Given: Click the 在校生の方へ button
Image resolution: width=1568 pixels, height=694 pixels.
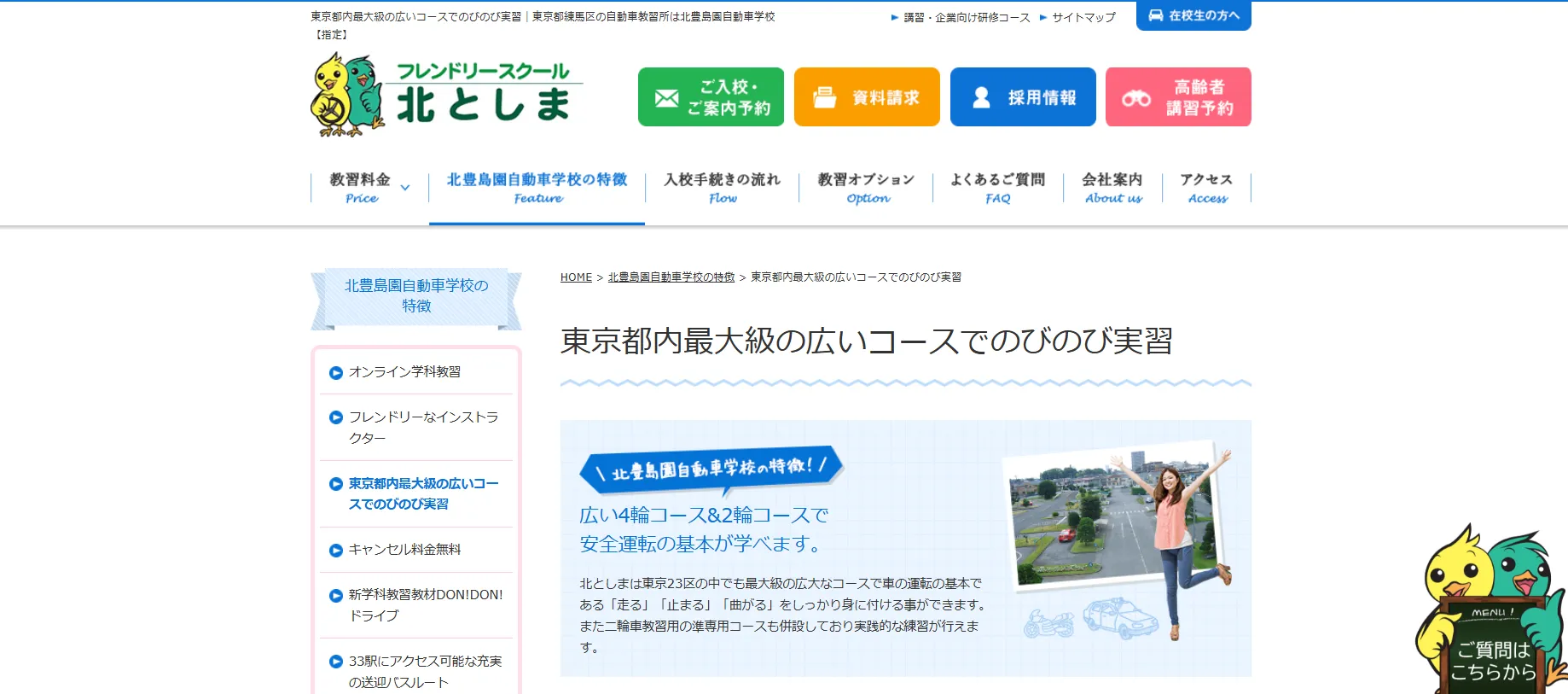Looking at the screenshot, I should tap(1193, 15).
